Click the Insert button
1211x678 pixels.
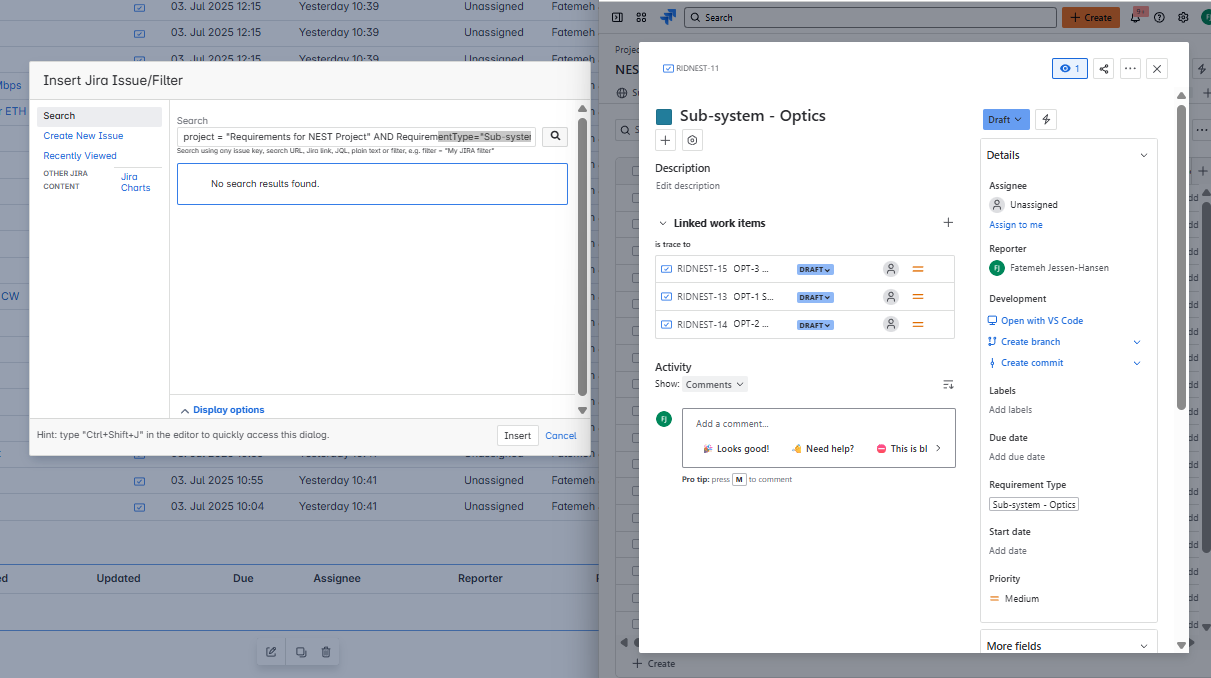(x=518, y=436)
